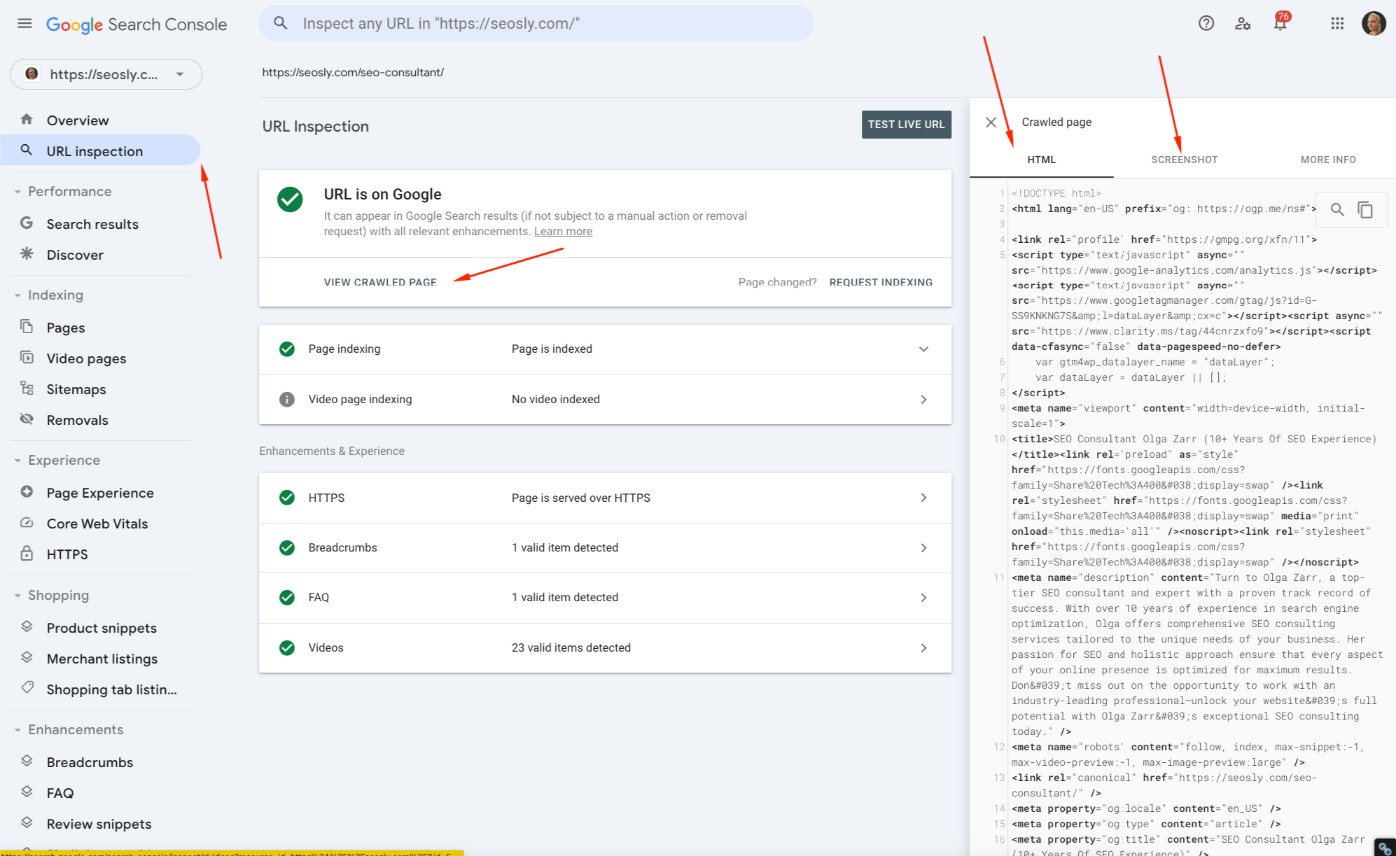Open the Google apps grid
Screen dimensions: 1396x856
point(1337,23)
